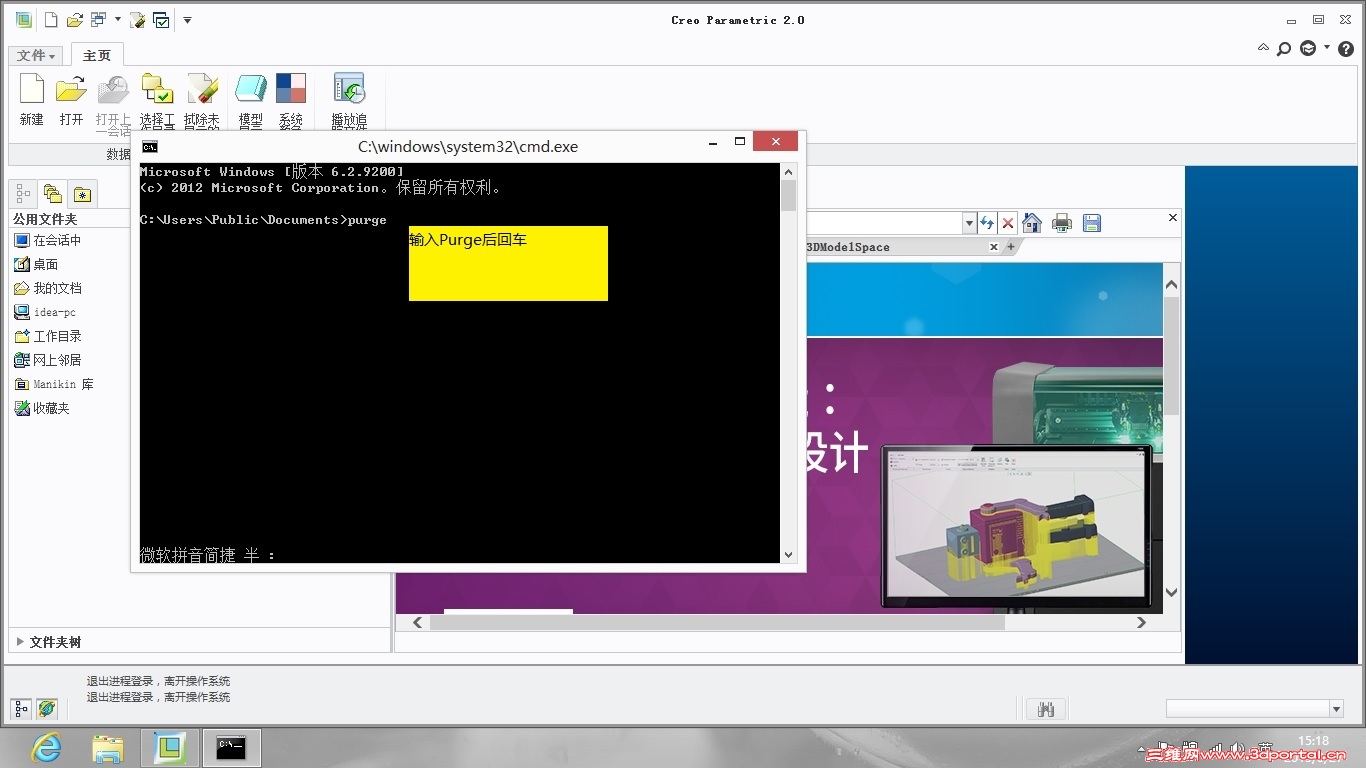Select 工作目录 in common folders
Viewport: 1366px width, 768px height.
click(47, 336)
